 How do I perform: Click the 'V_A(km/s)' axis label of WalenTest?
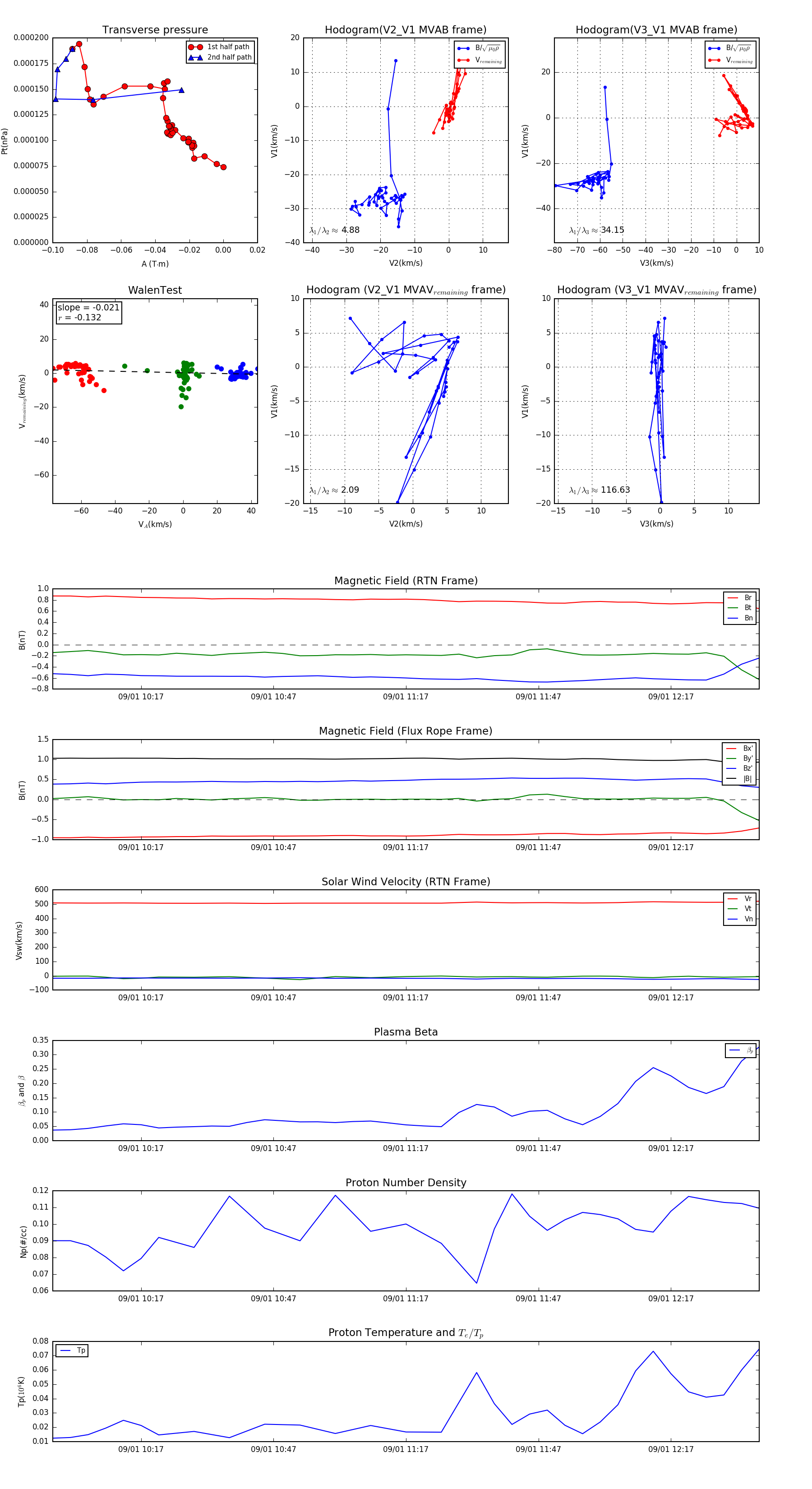click(155, 524)
